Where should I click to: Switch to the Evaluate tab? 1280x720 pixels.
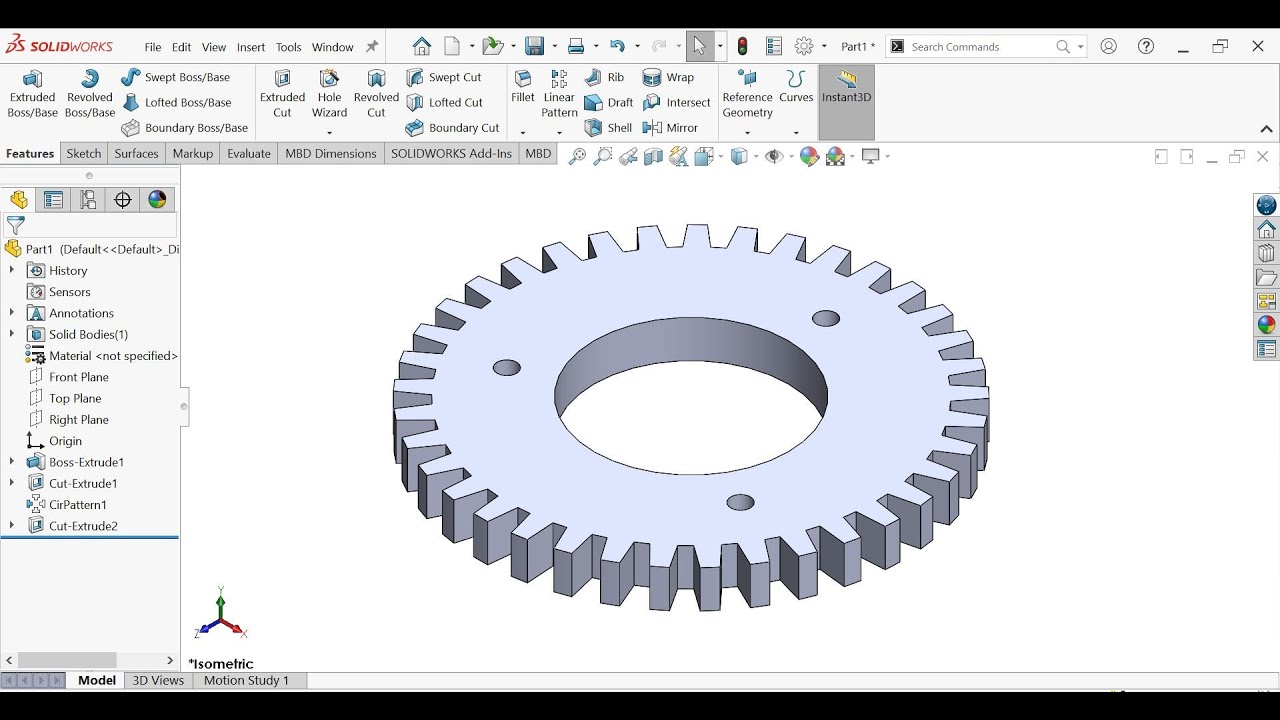pyautogui.click(x=249, y=153)
